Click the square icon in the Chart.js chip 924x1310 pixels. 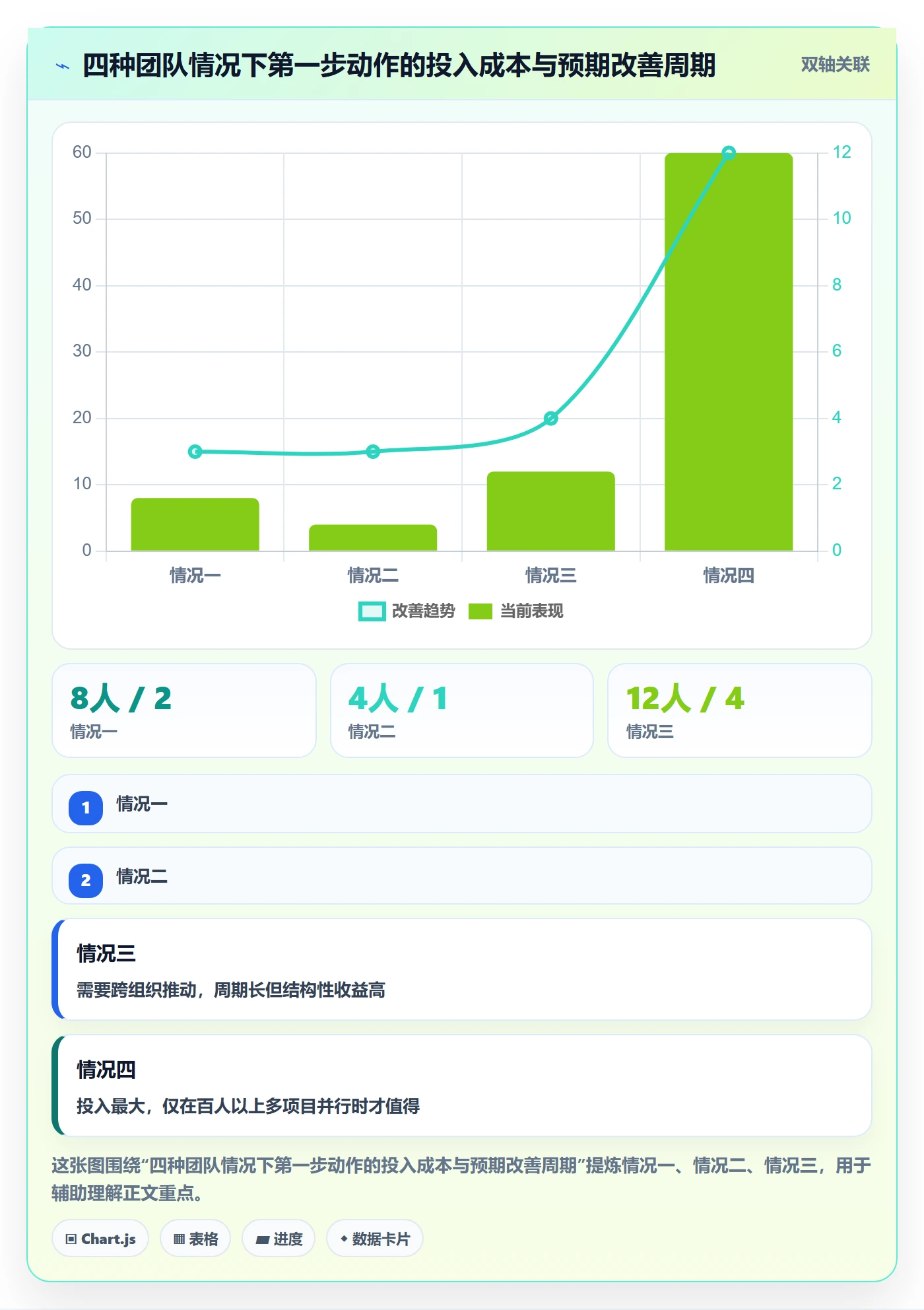pos(71,1239)
